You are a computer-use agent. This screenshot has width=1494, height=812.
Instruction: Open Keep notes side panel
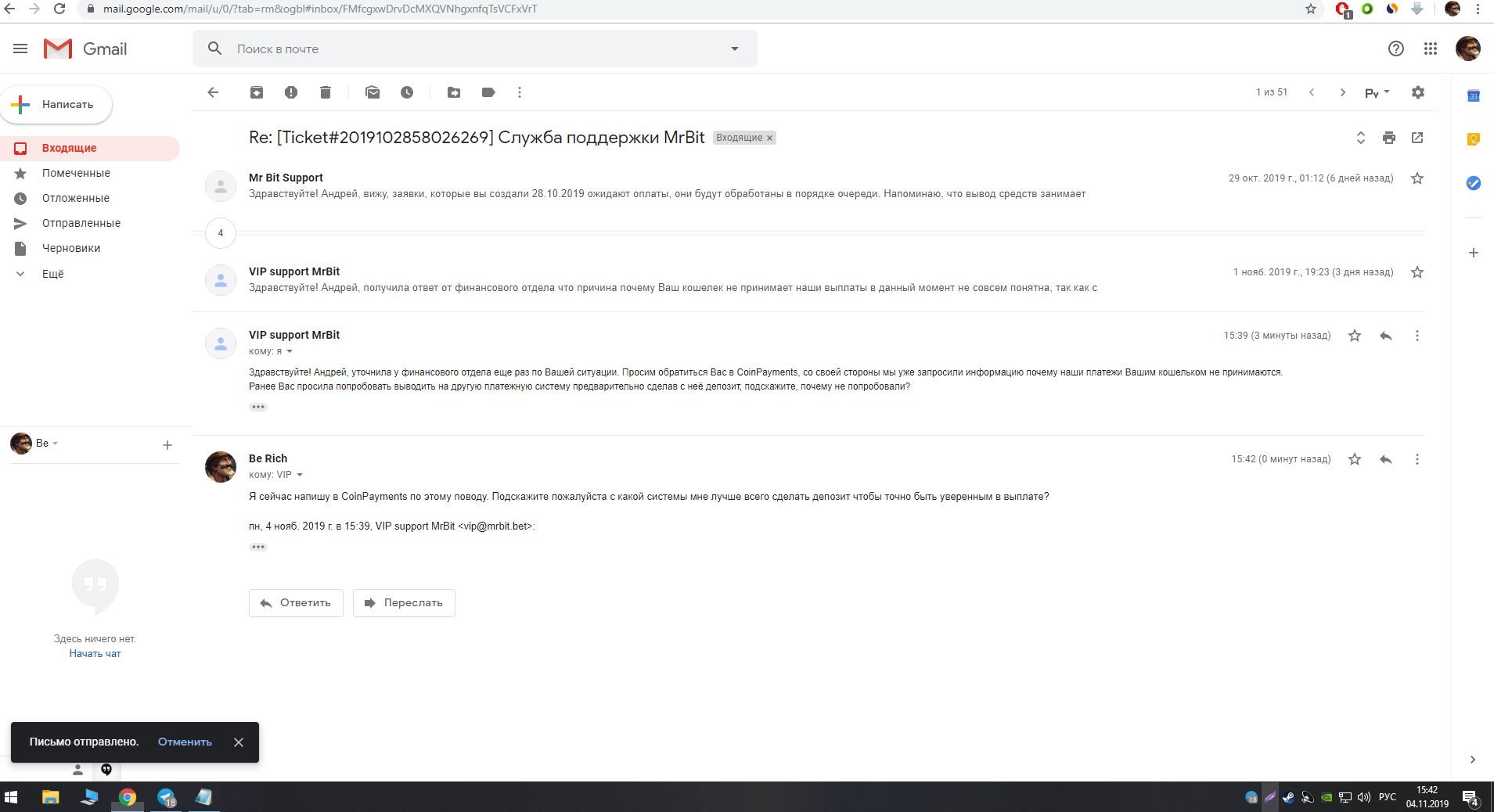1474,139
